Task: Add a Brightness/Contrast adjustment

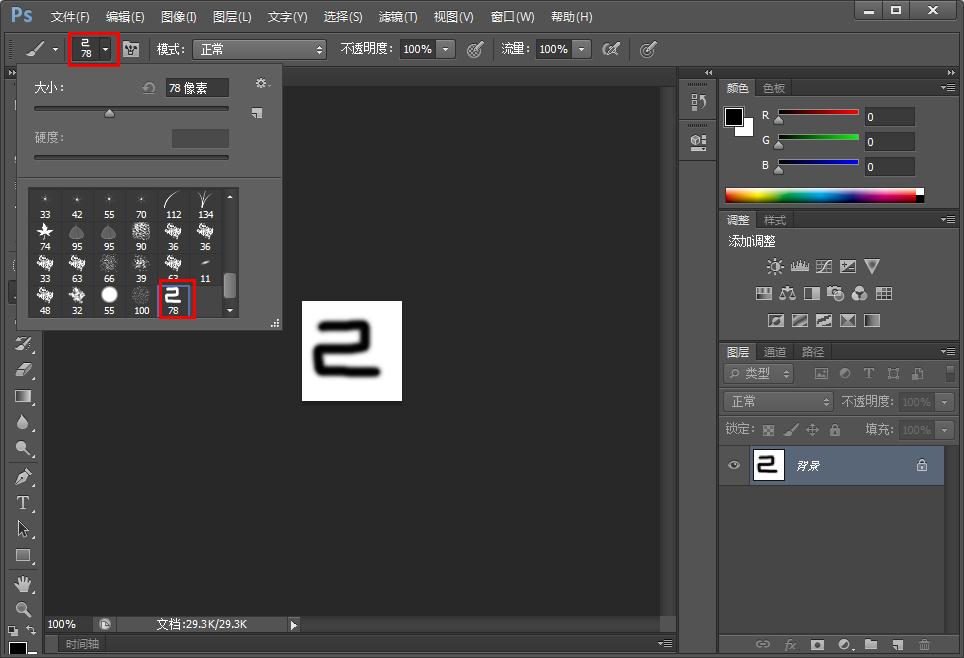Action: [x=774, y=267]
